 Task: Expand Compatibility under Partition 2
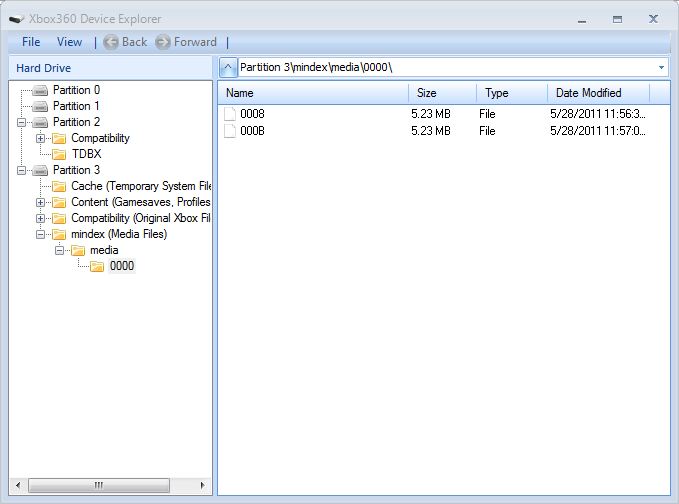pos(40,139)
